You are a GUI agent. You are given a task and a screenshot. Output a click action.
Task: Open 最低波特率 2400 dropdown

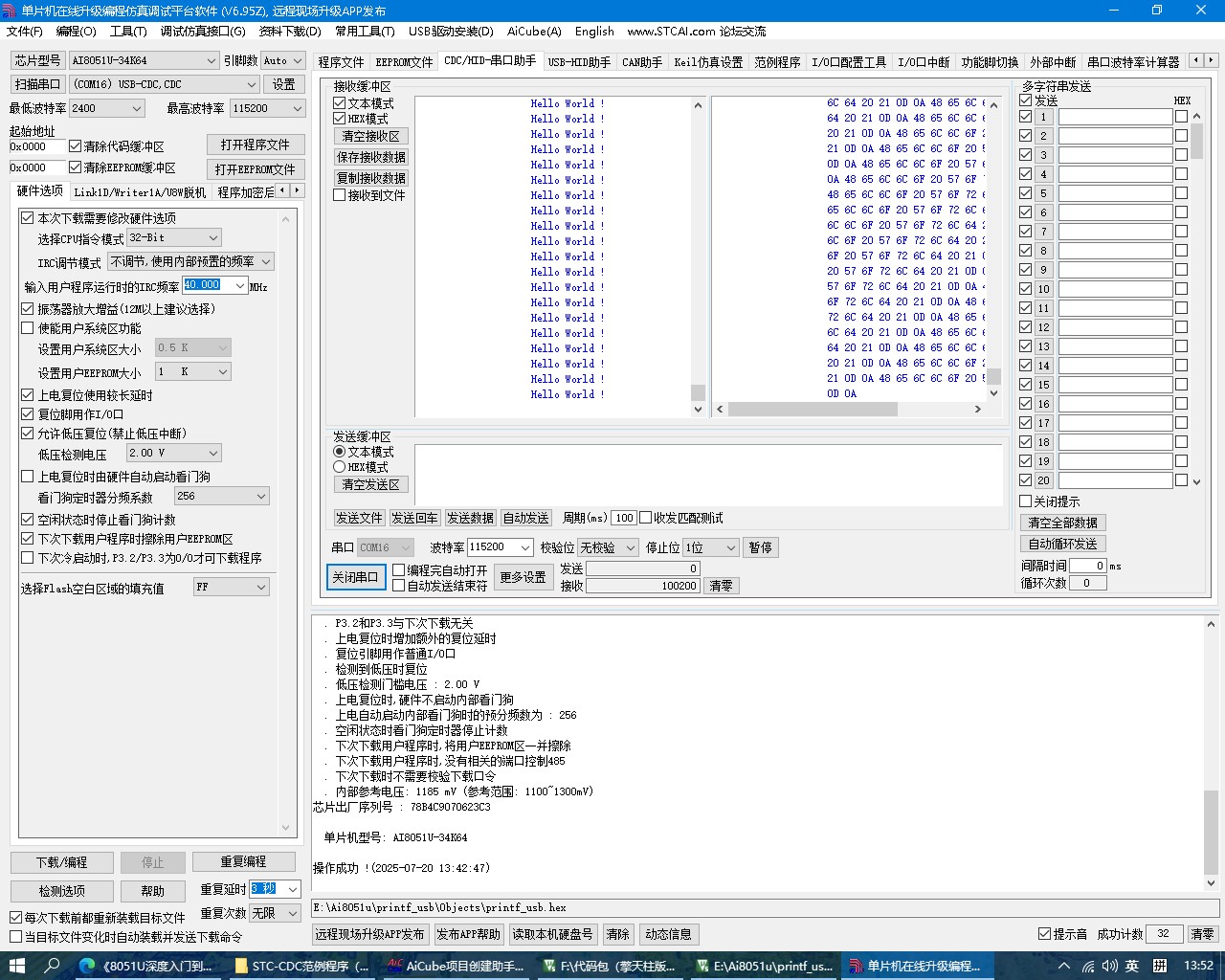click(x=106, y=108)
